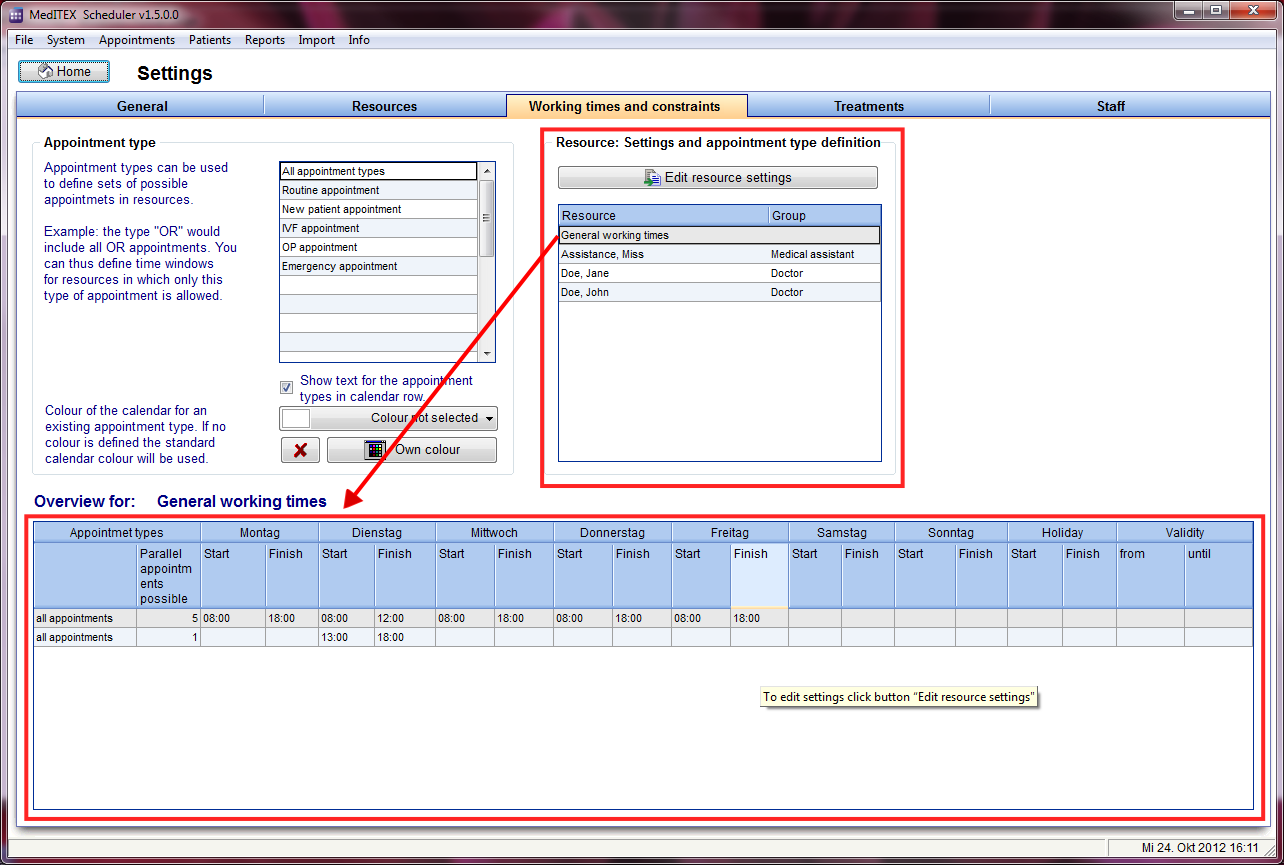1284x865 pixels.
Task: Click the Group column header
Action: 825,215
